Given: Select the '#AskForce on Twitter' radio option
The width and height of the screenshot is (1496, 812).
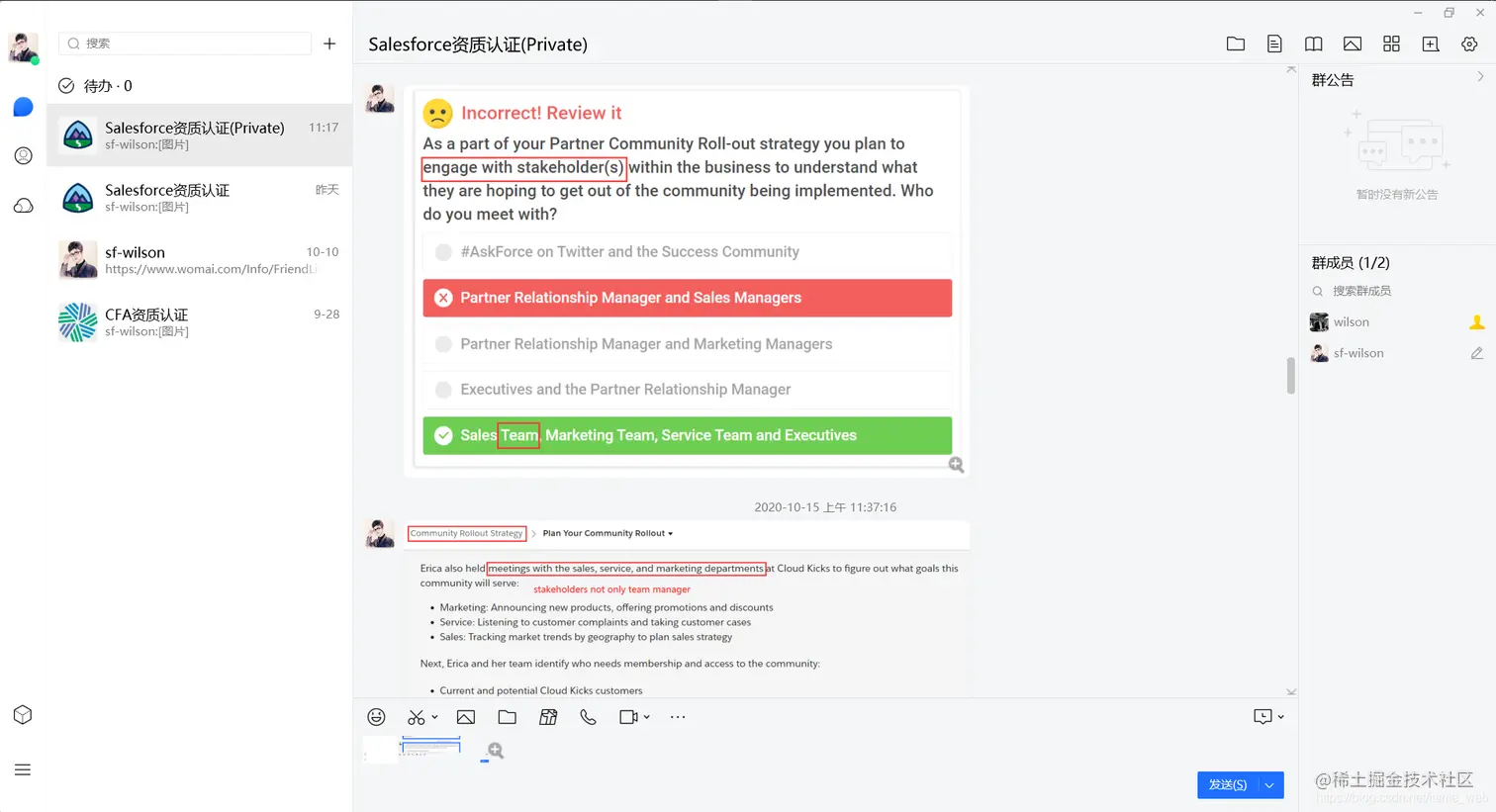Looking at the screenshot, I should coord(444,252).
